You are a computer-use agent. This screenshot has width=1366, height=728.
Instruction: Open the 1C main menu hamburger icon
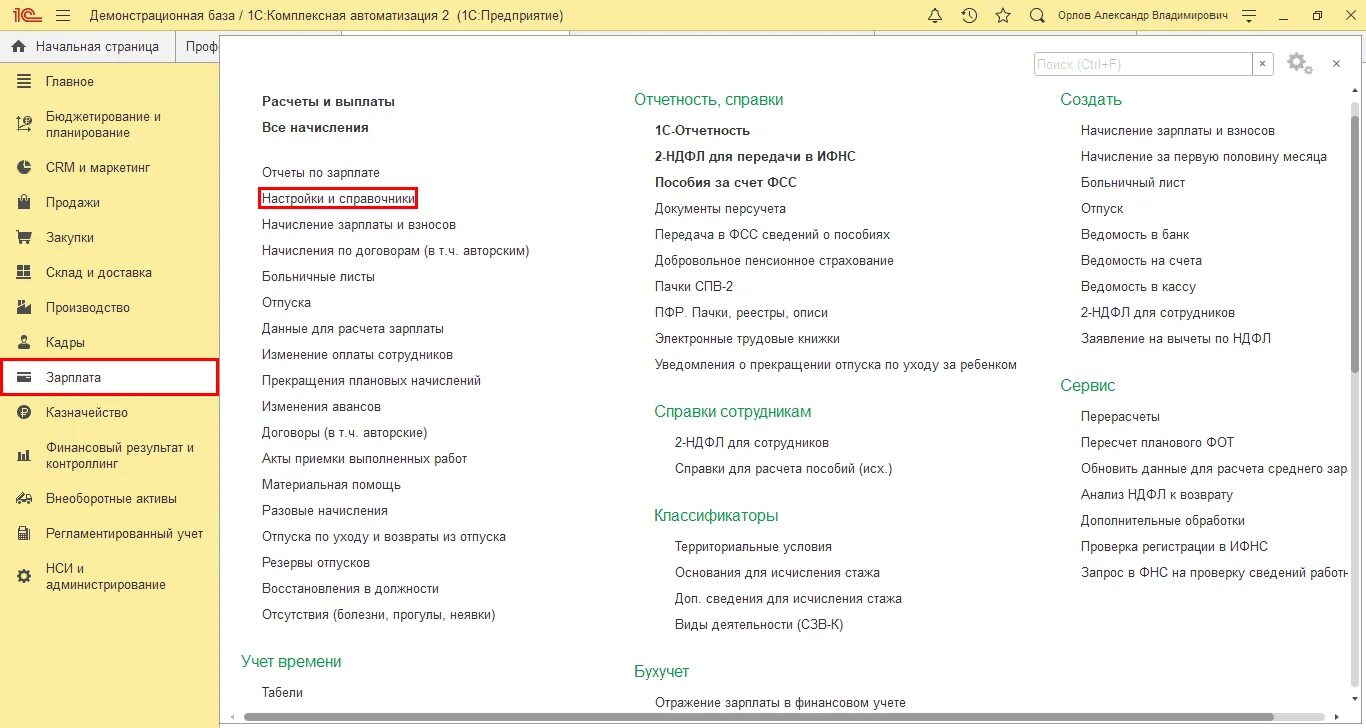pos(63,16)
